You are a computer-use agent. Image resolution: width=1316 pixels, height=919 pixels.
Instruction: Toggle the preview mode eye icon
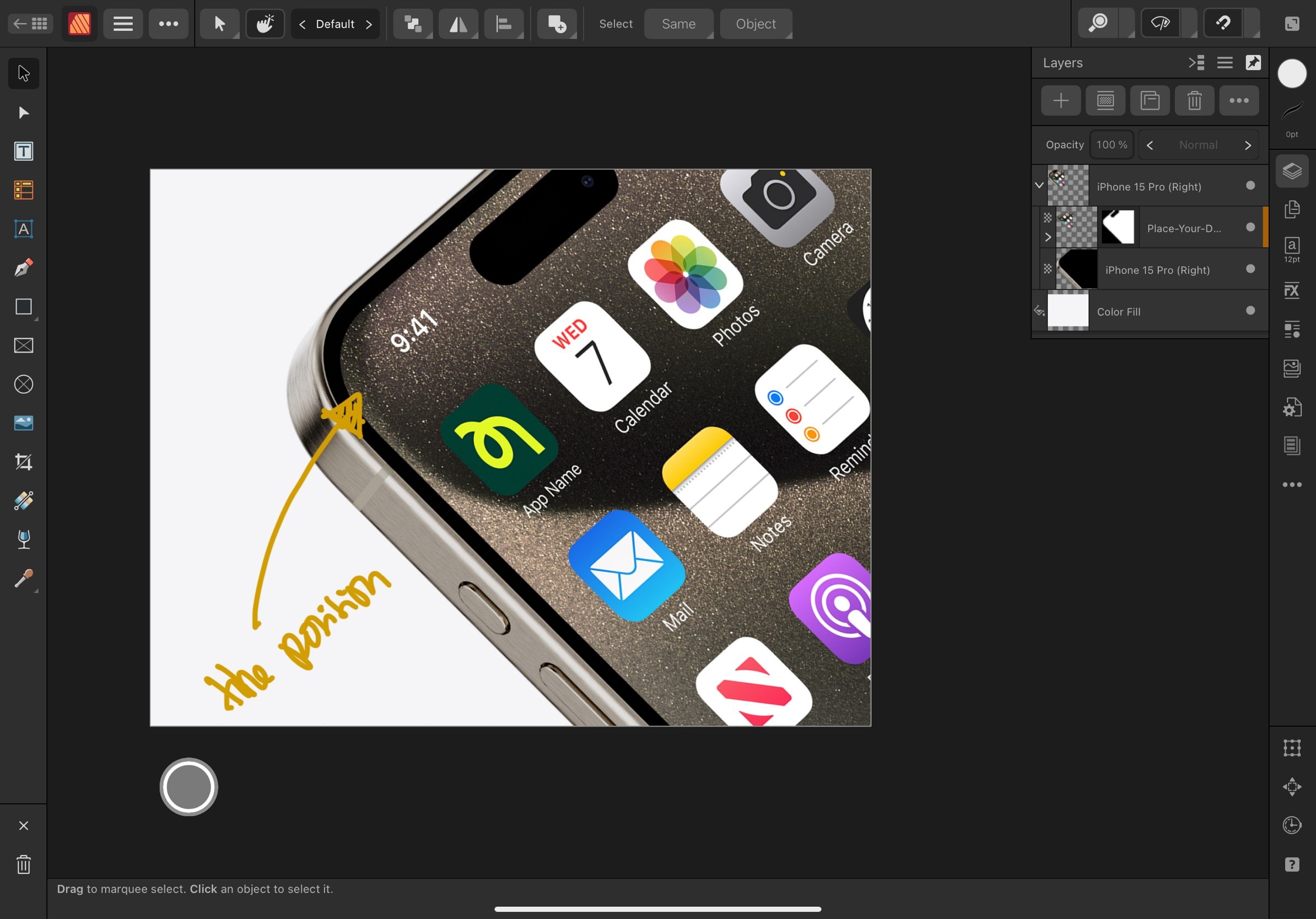pyautogui.click(x=1161, y=24)
